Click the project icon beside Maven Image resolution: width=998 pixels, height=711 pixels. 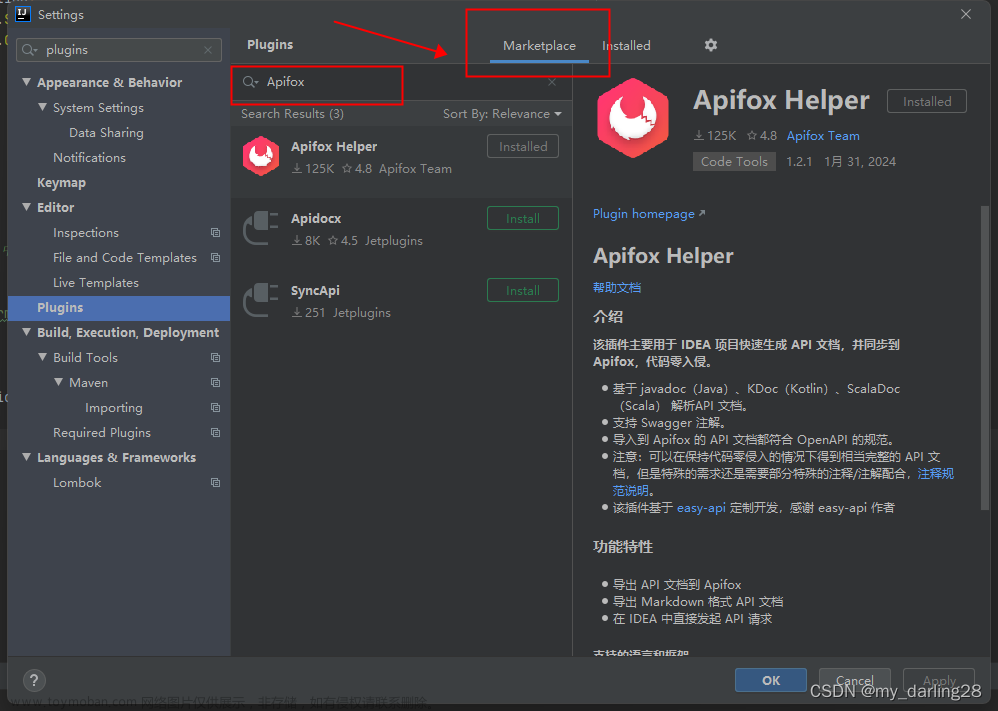click(216, 383)
